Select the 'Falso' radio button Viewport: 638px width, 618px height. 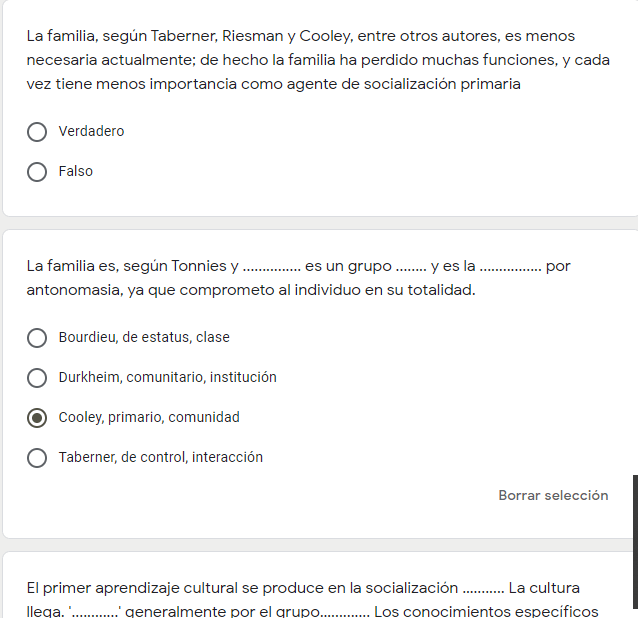click(x=37, y=172)
